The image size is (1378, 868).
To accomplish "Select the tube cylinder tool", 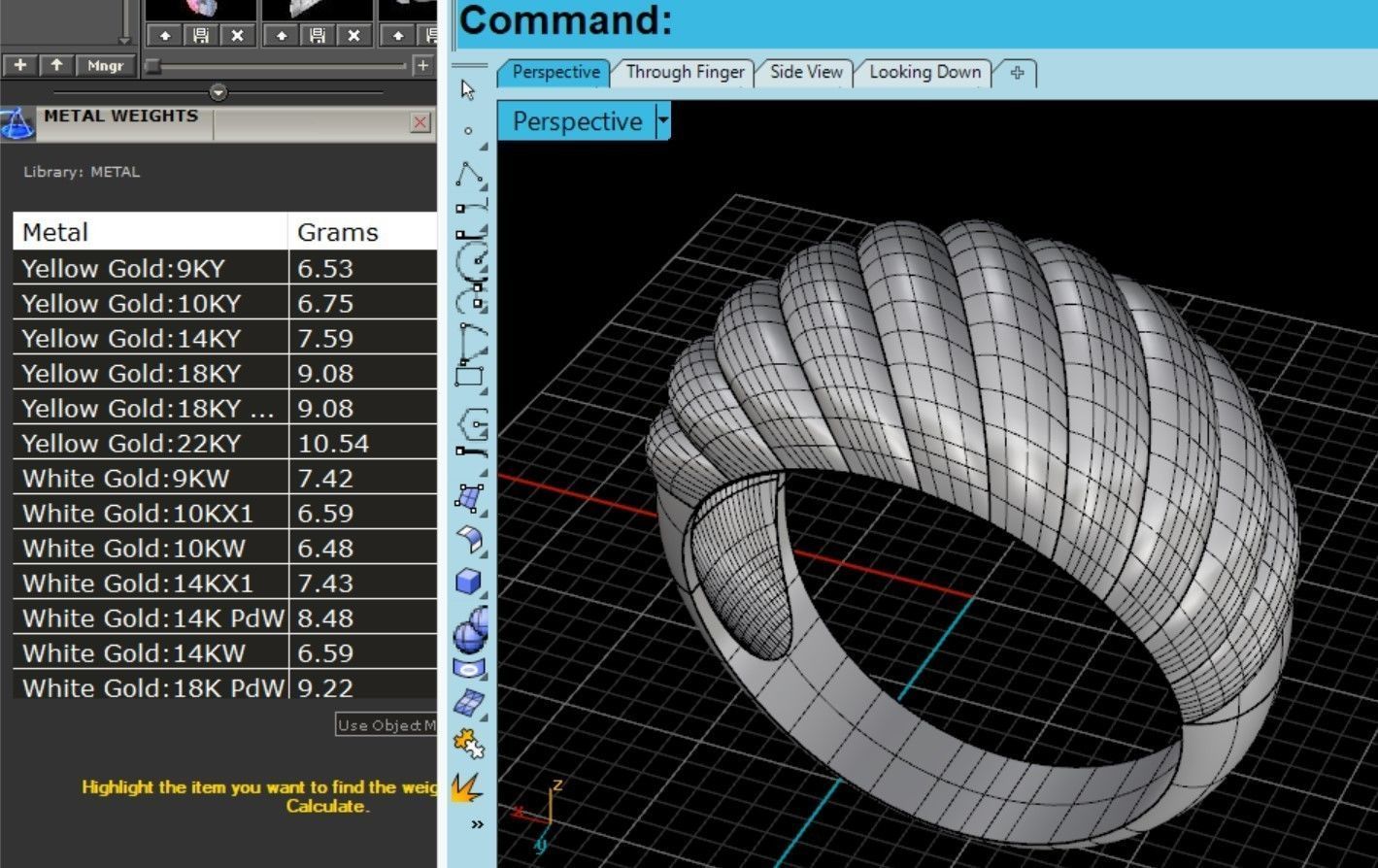I will (x=470, y=669).
